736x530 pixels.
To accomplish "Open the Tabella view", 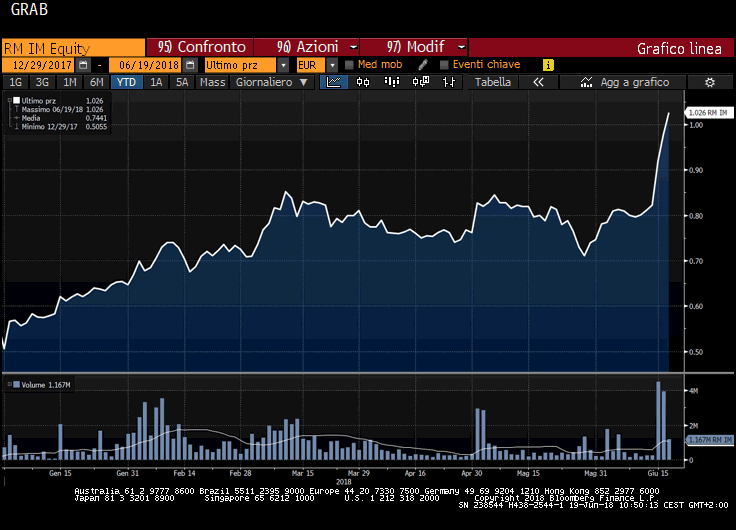I will (492, 82).
